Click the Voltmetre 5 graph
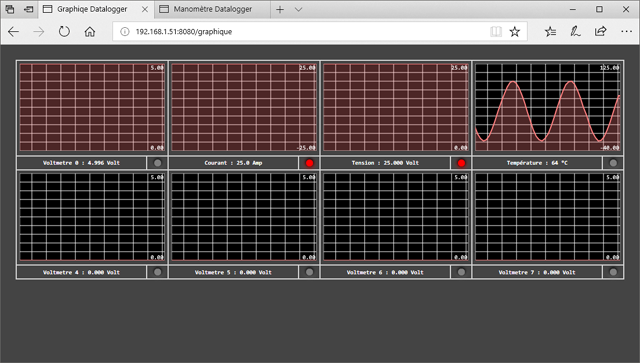This screenshot has width=640, height=363. coord(244,217)
